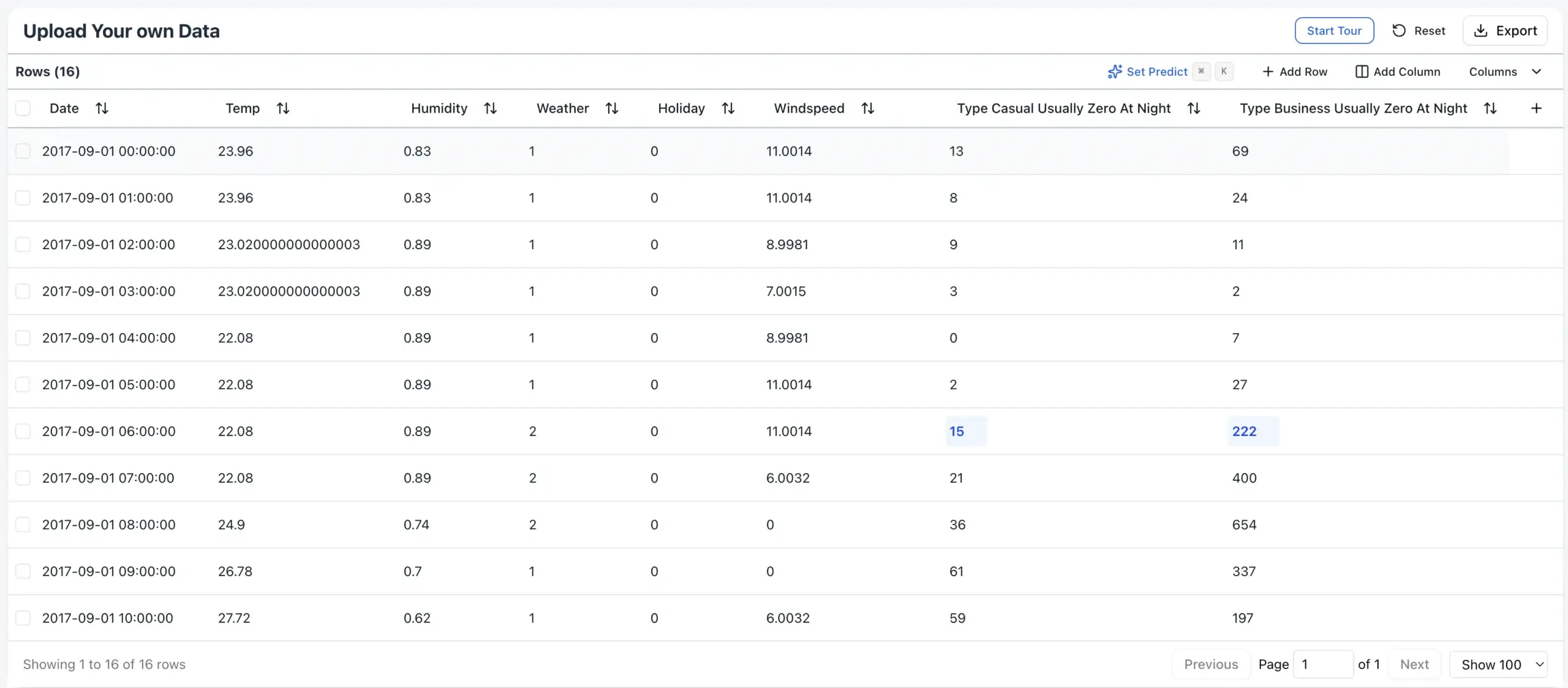Toggle the select-all checkbox in the table header
Viewport: 1568px width, 688px height.
23,108
